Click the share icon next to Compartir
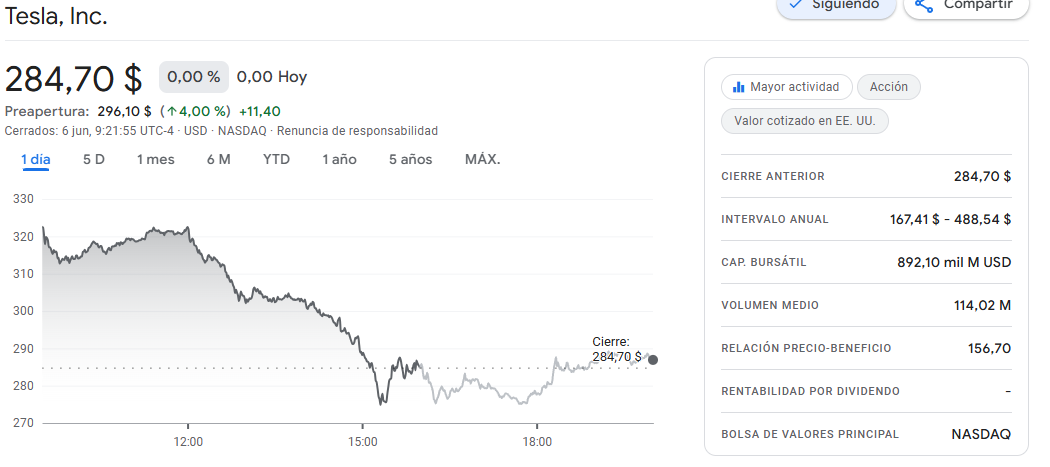The image size is (1050, 467). point(924,5)
